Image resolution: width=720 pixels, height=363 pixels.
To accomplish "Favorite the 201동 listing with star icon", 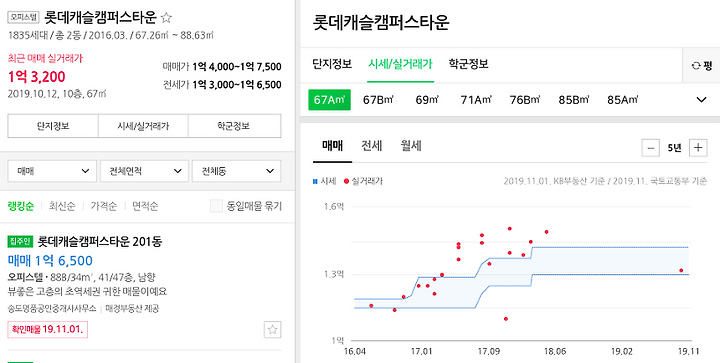I will (273, 329).
